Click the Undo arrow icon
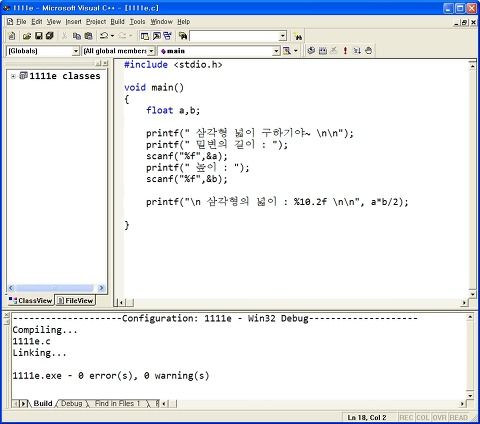 [x=104, y=36]
